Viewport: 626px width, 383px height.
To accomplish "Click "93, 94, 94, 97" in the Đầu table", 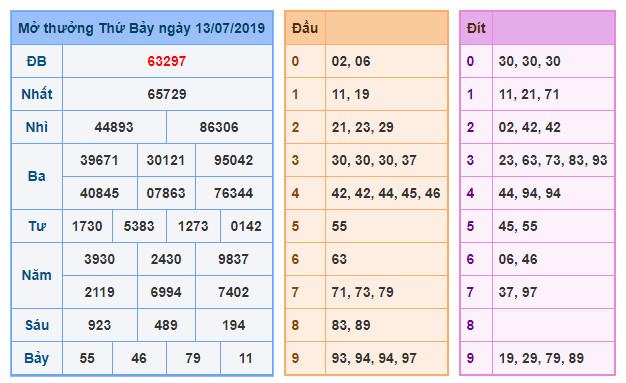I will [x=374, y=358].
